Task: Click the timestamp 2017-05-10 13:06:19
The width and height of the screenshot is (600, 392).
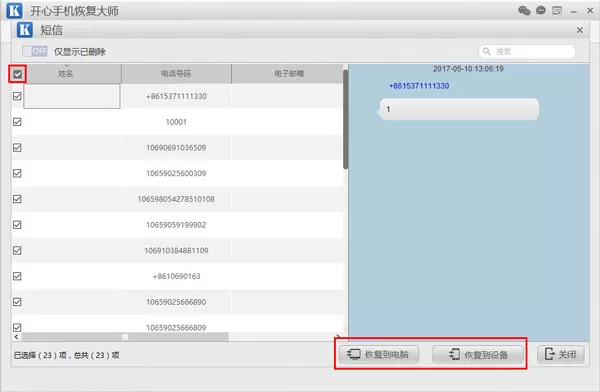Action: 468,69
